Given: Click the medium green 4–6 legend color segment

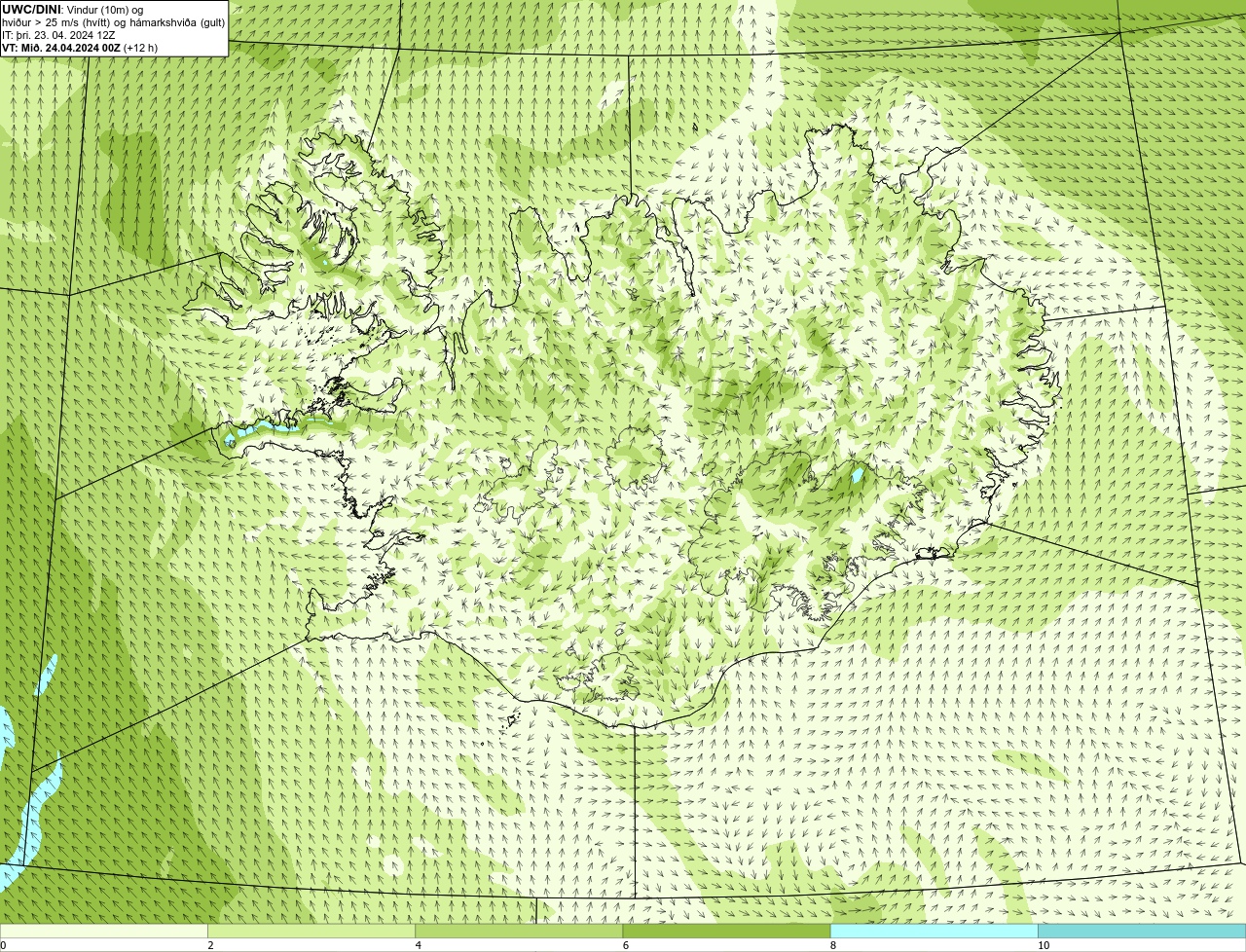Looking at the screenshot, I should [x=519, y=932].
